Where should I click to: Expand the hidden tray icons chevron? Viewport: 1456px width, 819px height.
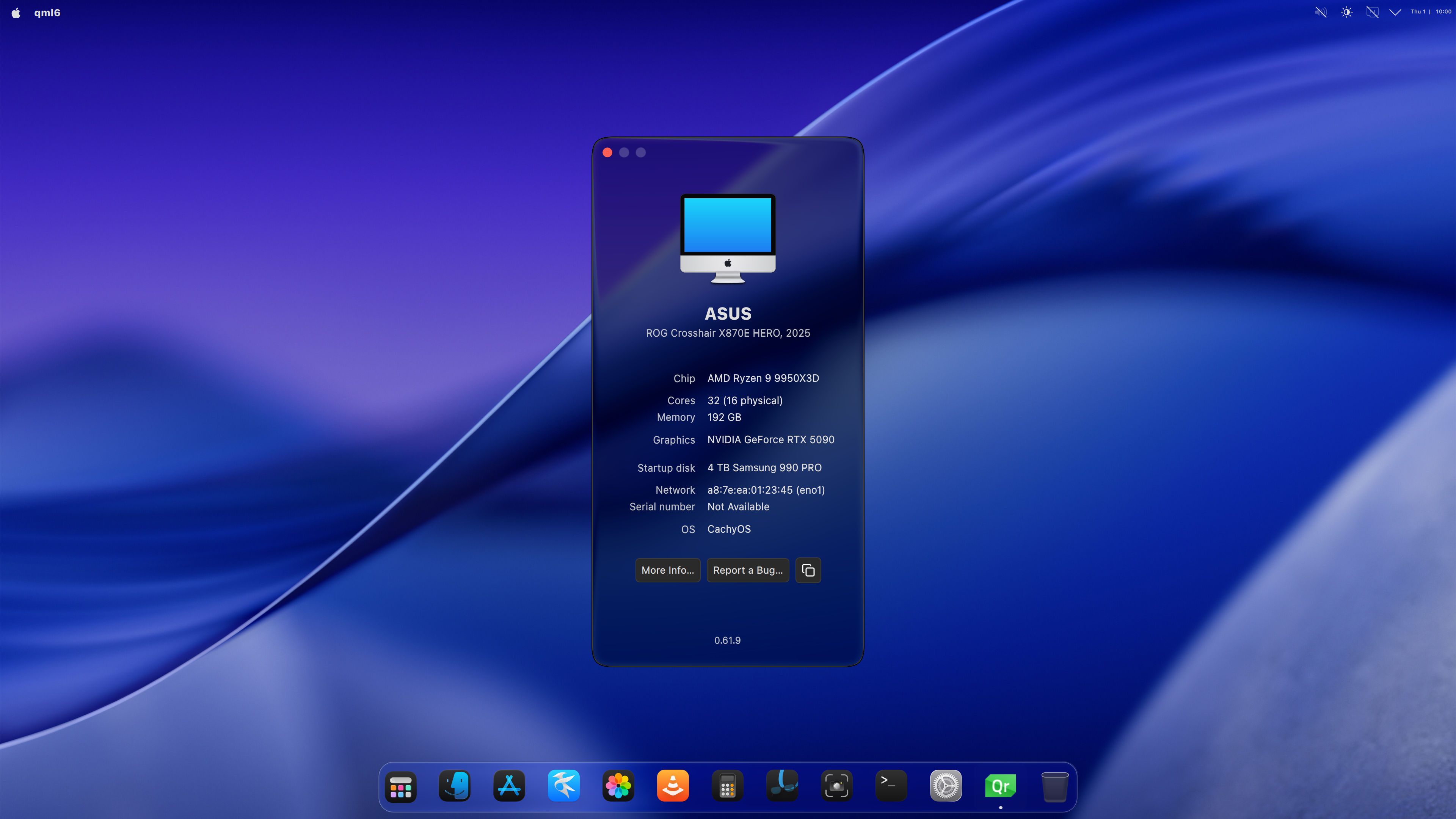click(x=1395, y=12)
